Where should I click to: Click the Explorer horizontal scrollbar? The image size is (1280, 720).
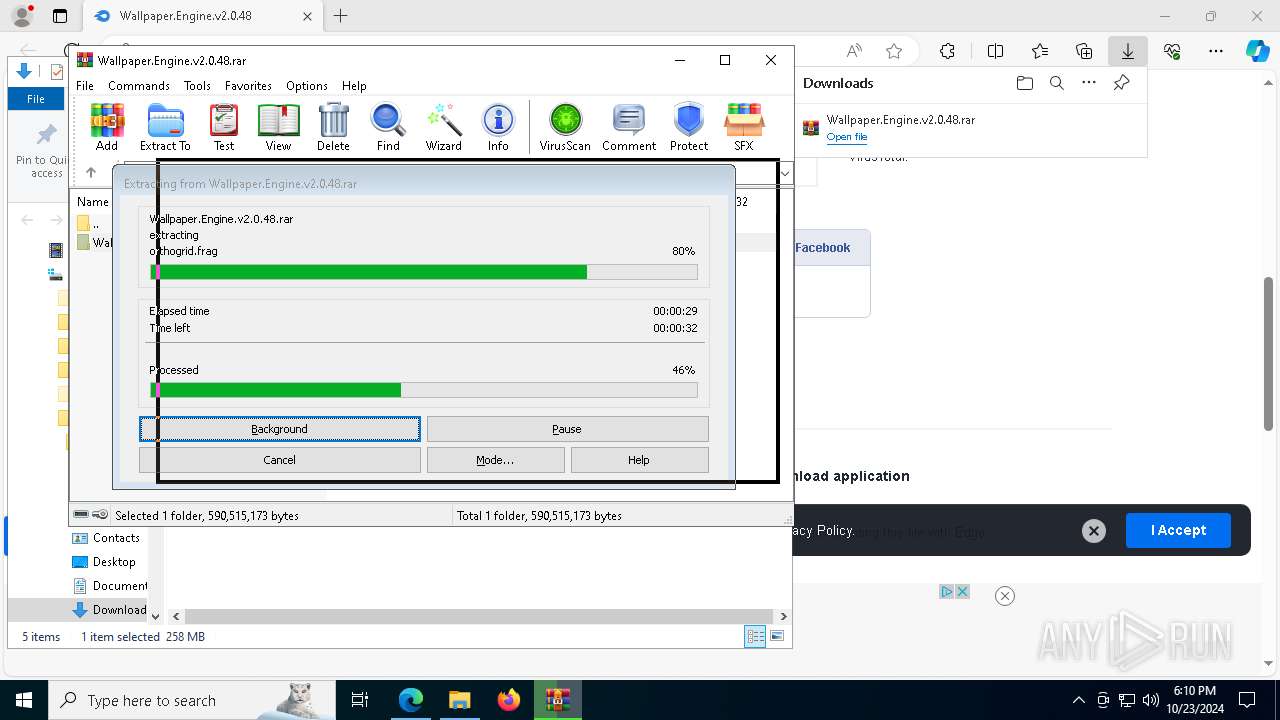click(479, 617)
